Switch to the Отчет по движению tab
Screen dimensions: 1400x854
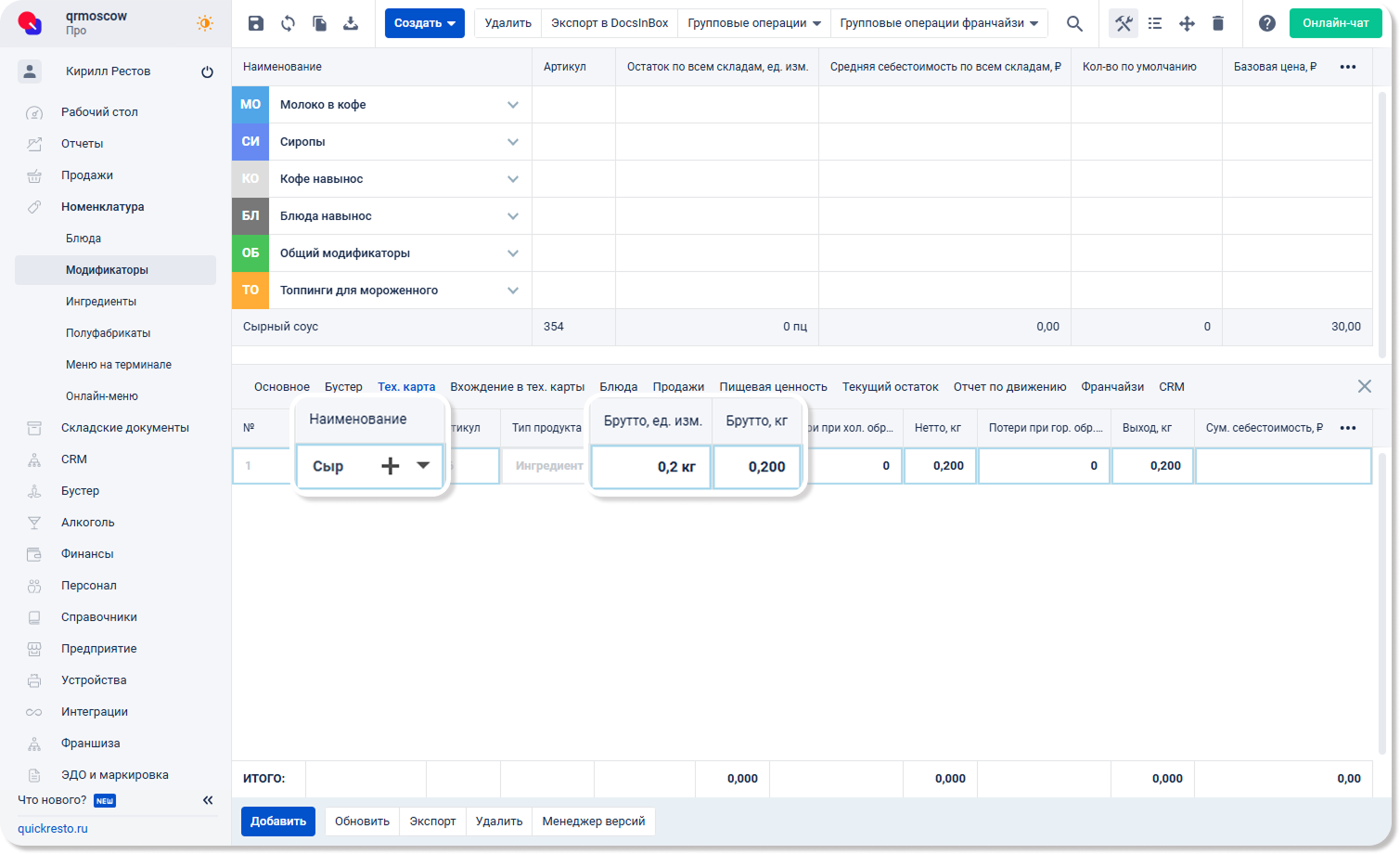[x=1010, y=387]
